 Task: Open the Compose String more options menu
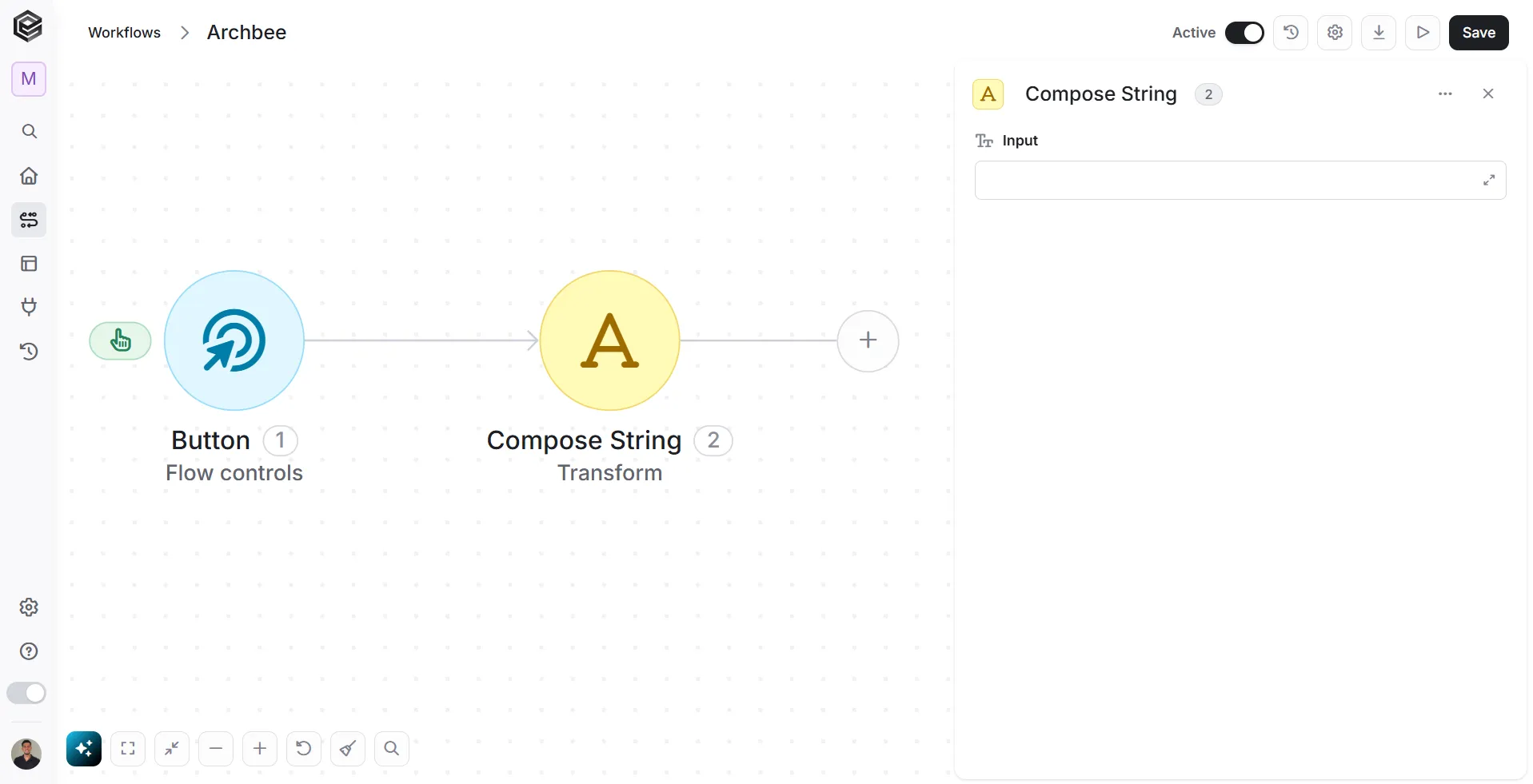pos(1445,94)
